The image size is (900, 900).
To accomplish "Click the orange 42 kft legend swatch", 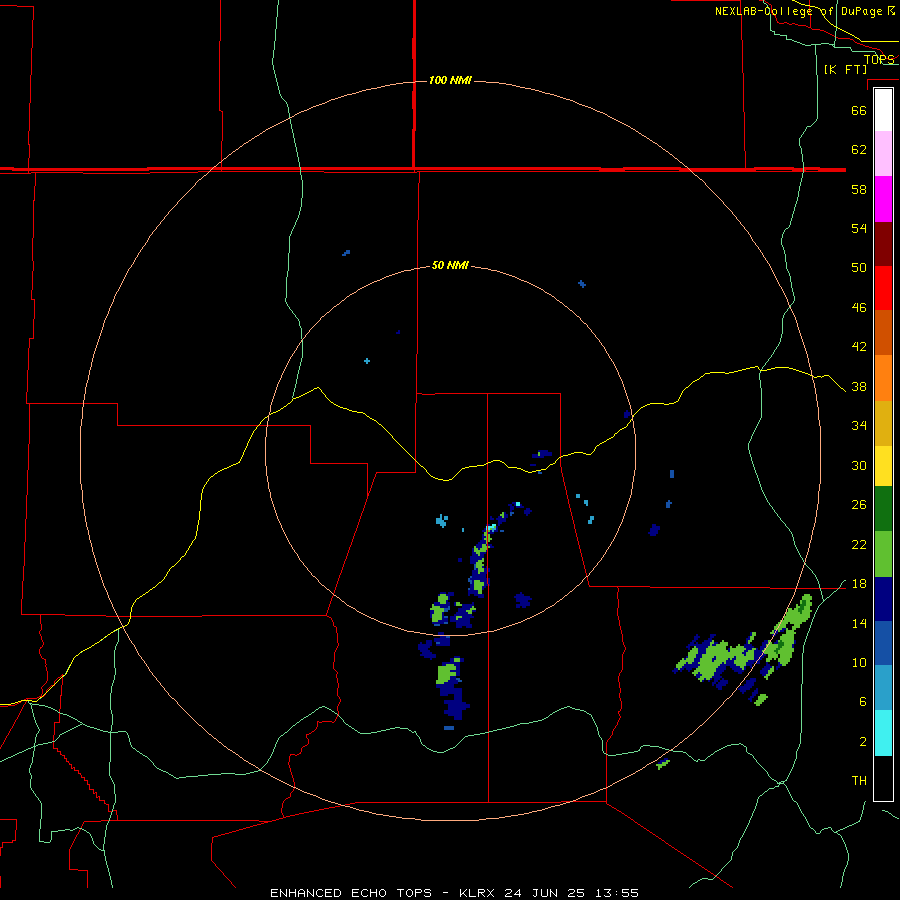I will pos(883,378).
